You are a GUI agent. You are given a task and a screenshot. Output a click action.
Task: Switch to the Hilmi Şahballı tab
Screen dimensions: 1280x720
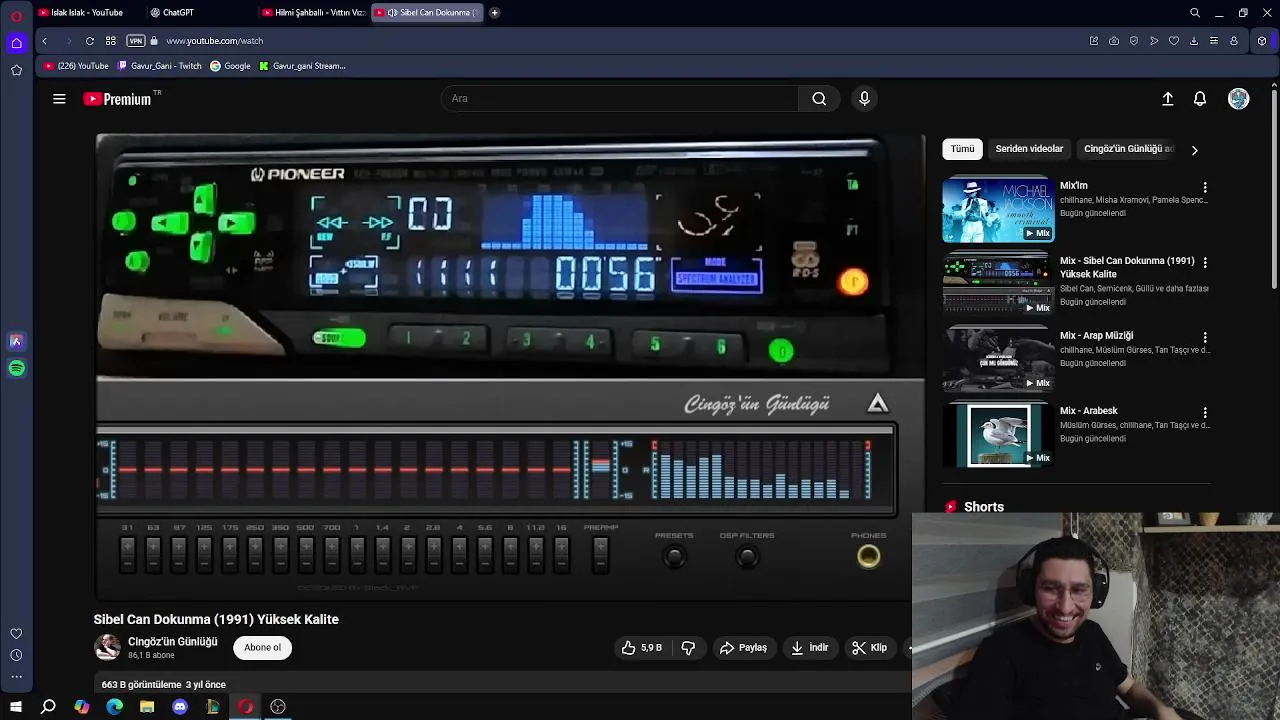[x=312, y=13]
